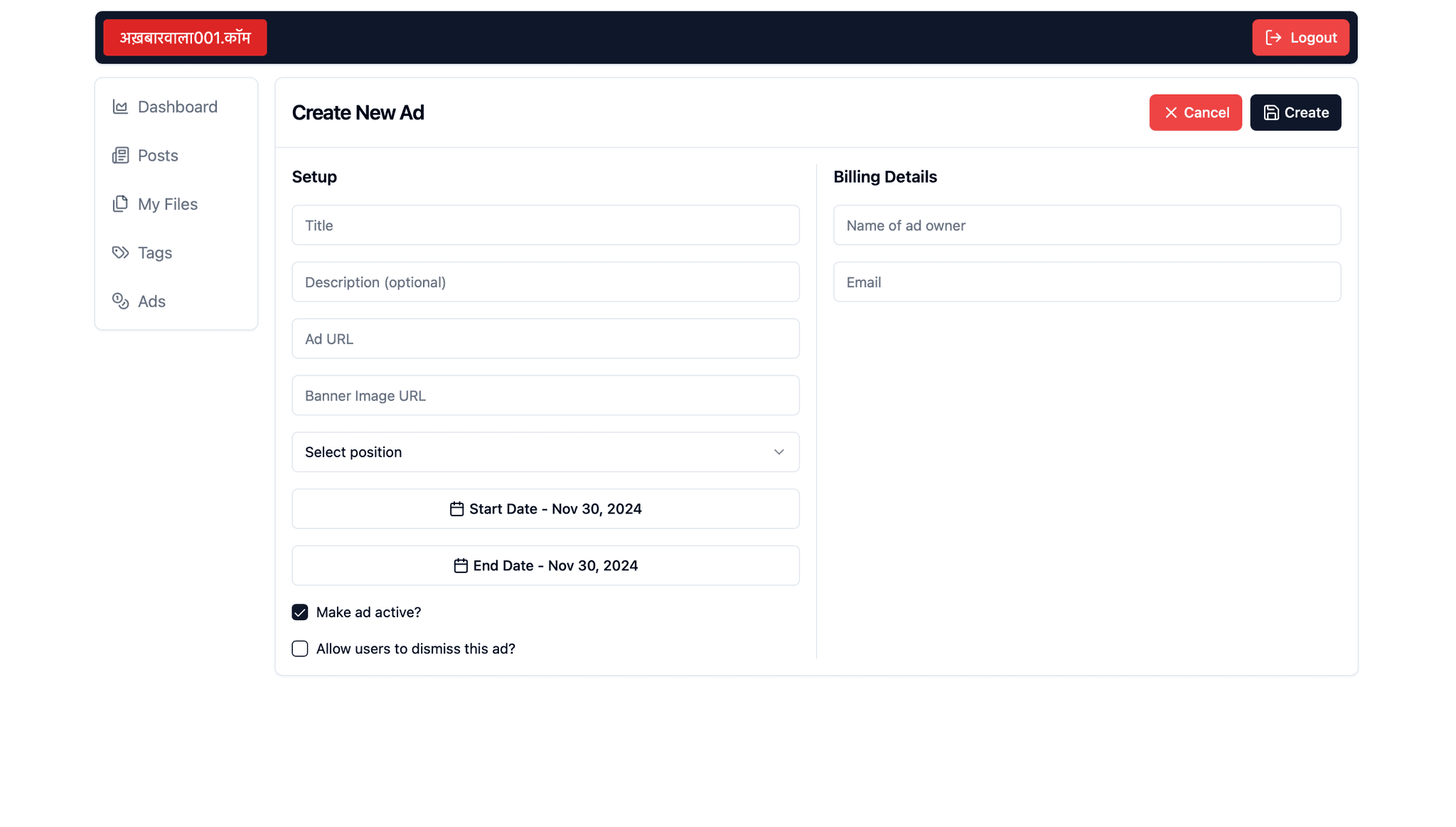Click the My Files documents icon

120,204
